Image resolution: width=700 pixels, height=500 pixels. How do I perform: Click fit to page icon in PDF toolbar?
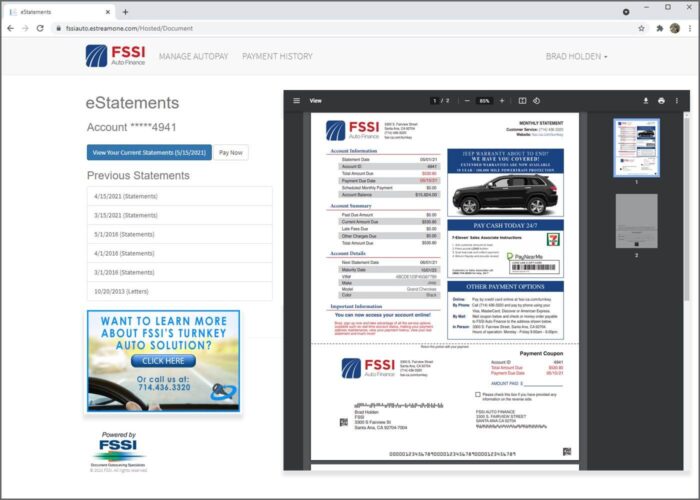(522, 100)
